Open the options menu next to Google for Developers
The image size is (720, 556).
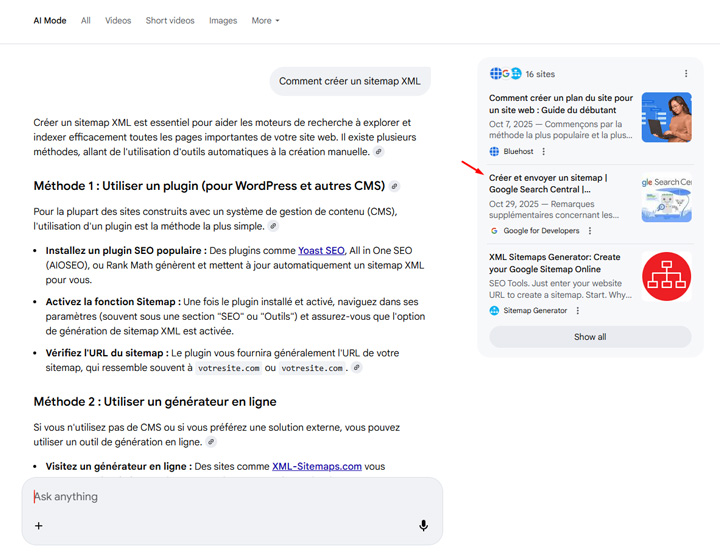point(589,231)
